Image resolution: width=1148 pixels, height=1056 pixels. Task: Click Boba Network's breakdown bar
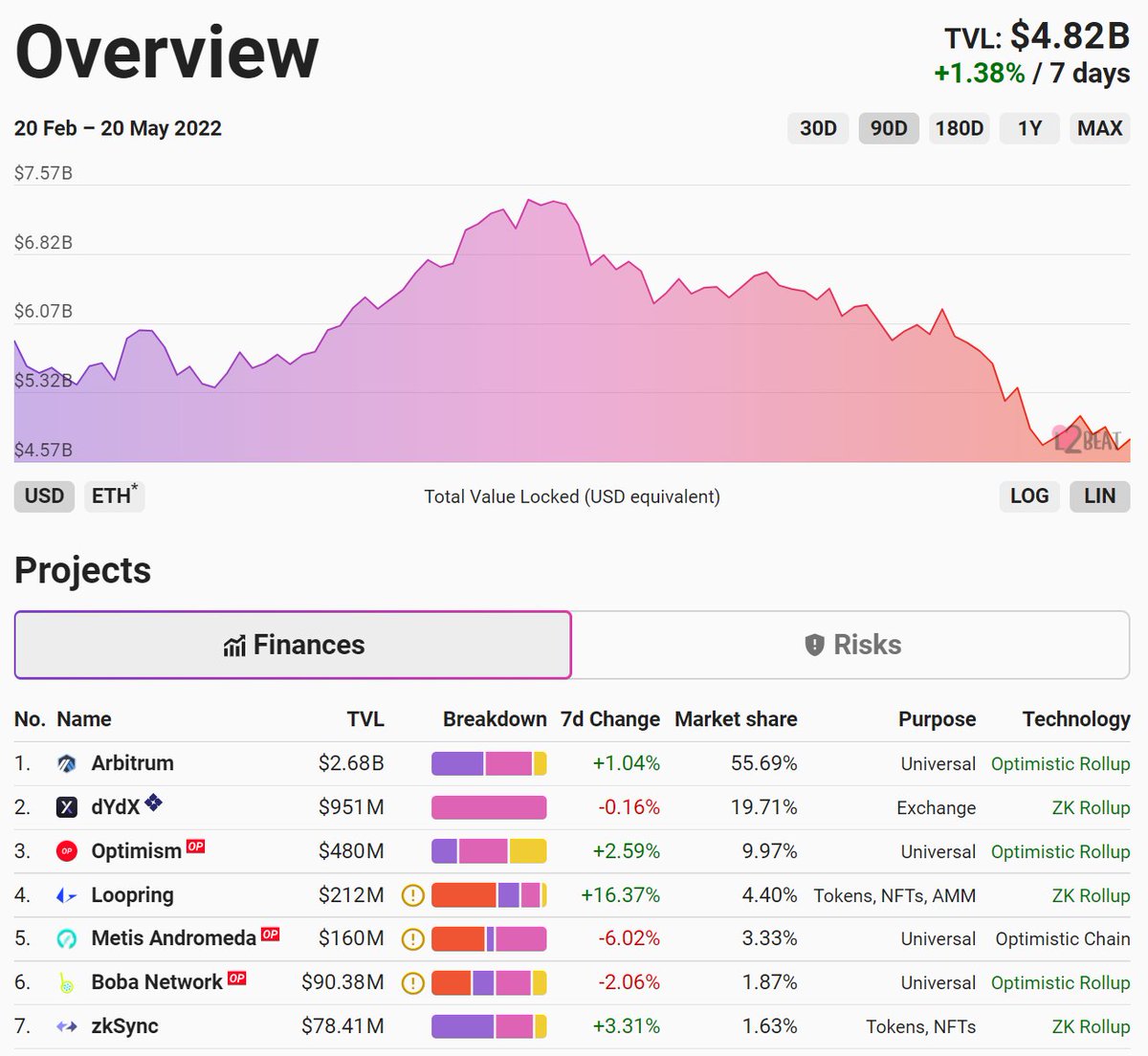pos(489,982)
